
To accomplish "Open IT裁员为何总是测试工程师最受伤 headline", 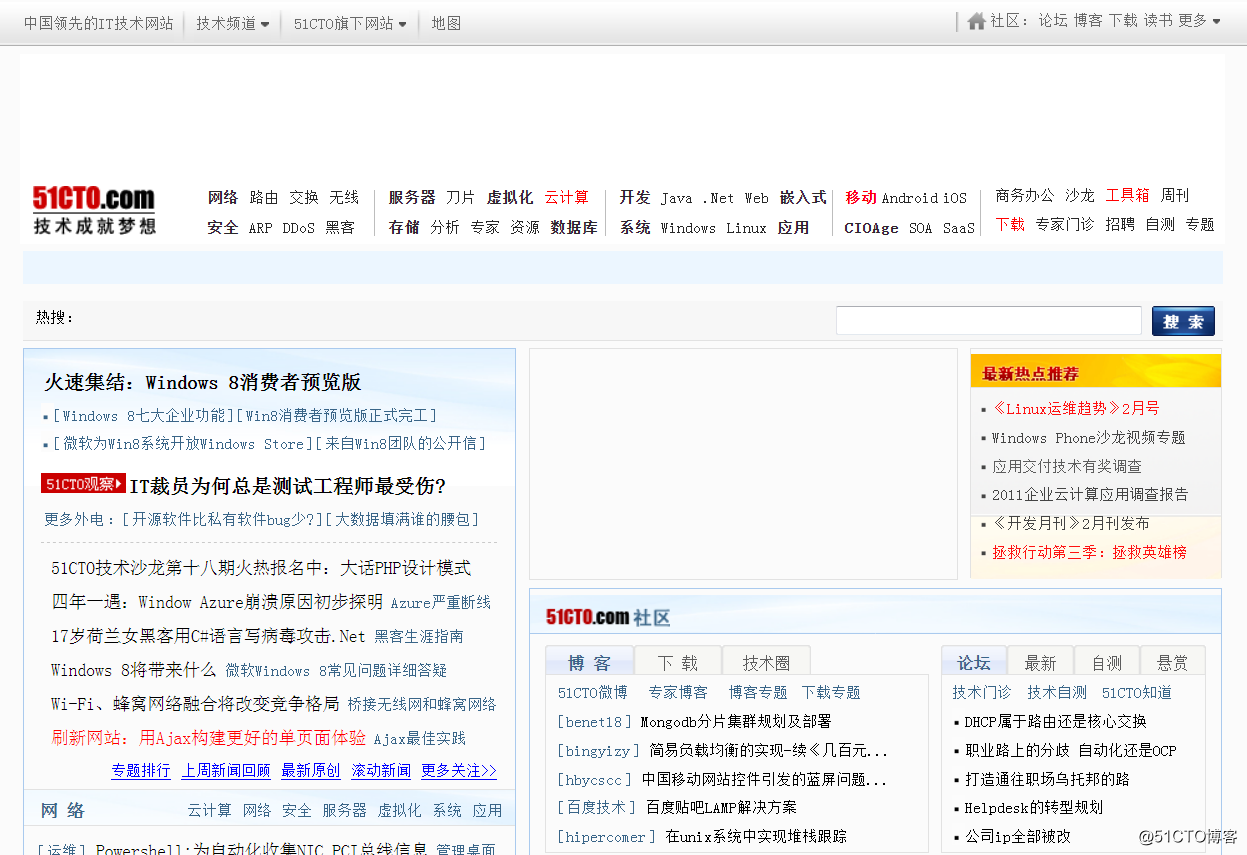I will [288, 486].
